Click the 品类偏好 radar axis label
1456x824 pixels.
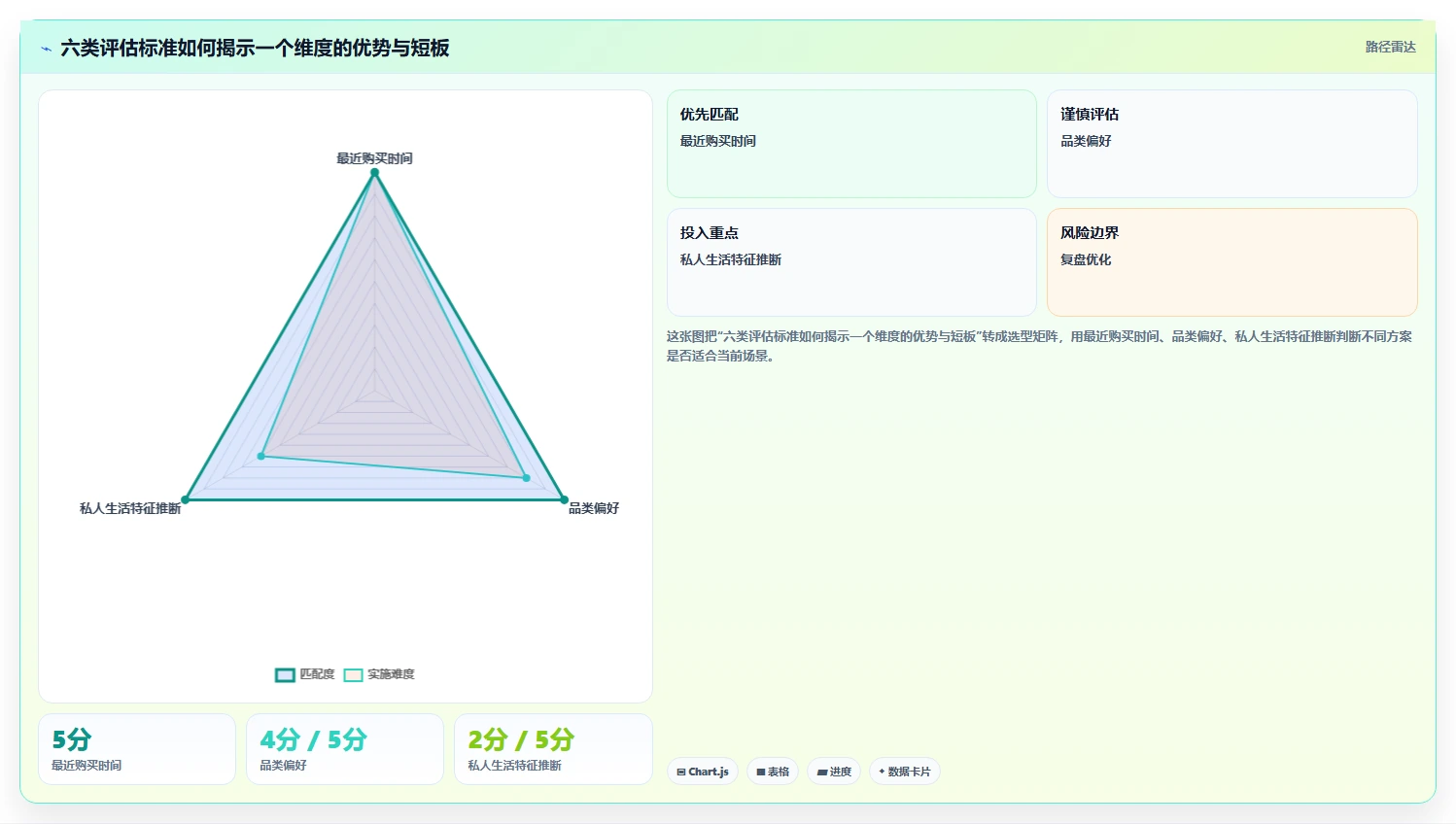coord(594,508)
